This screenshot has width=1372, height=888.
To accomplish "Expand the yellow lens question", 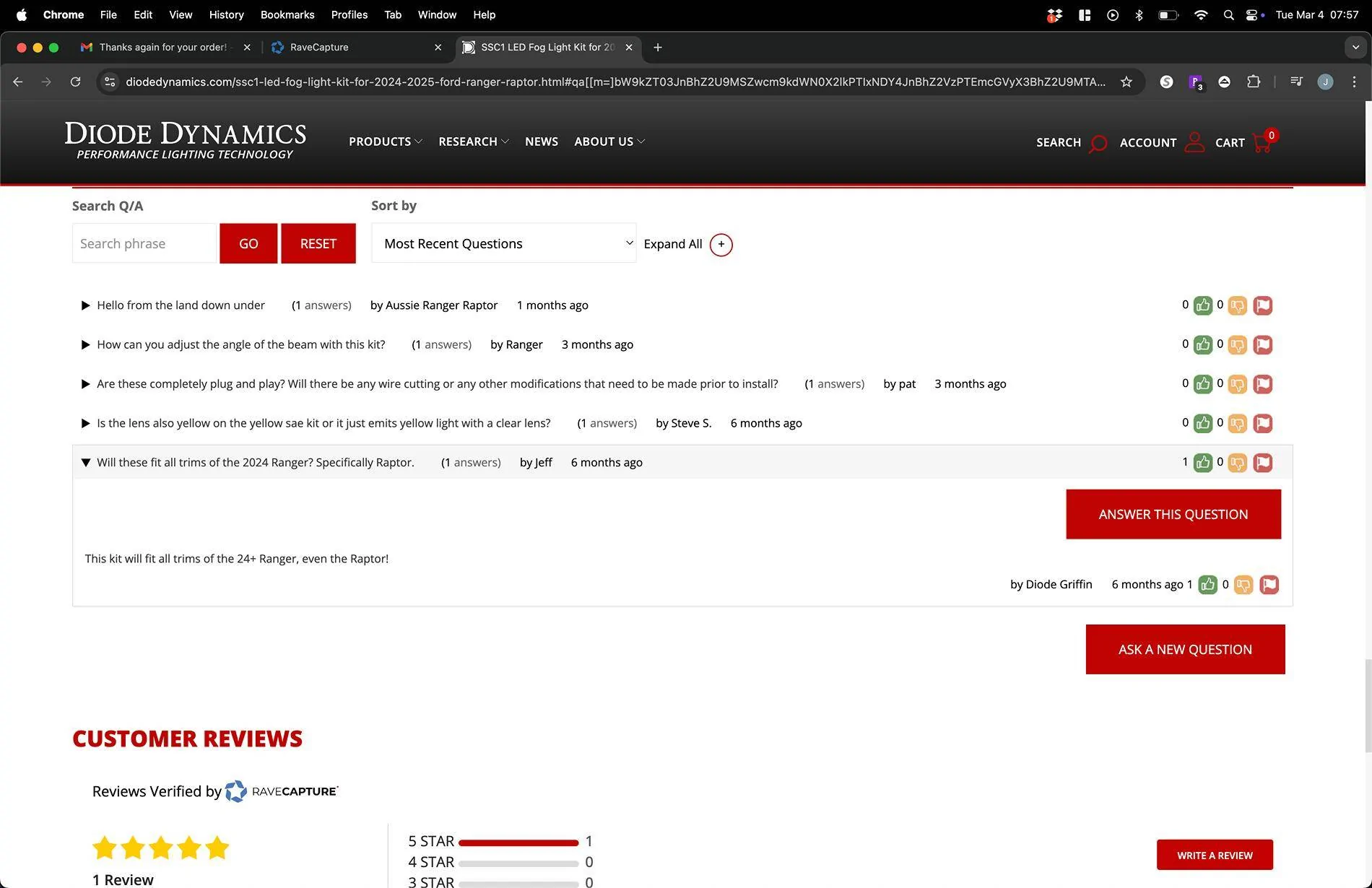I will pos(85,423).
